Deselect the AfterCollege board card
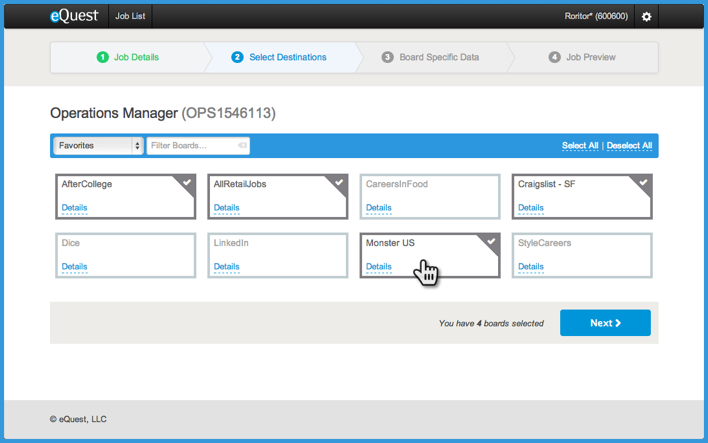The image size is (708, 443). click(126, 196)
